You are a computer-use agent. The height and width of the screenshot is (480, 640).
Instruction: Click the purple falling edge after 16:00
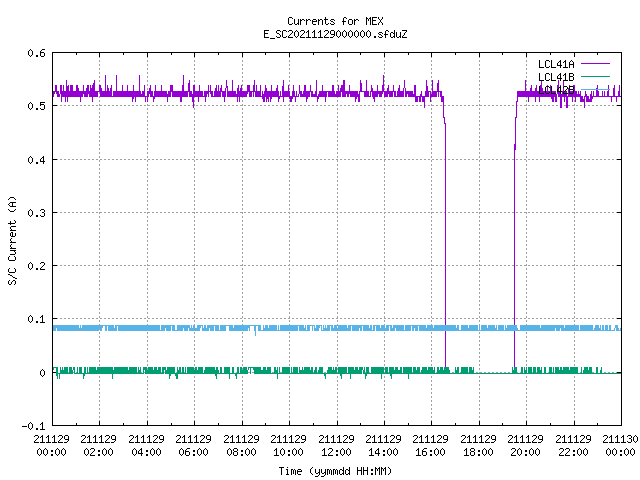(x=445, y=245)
